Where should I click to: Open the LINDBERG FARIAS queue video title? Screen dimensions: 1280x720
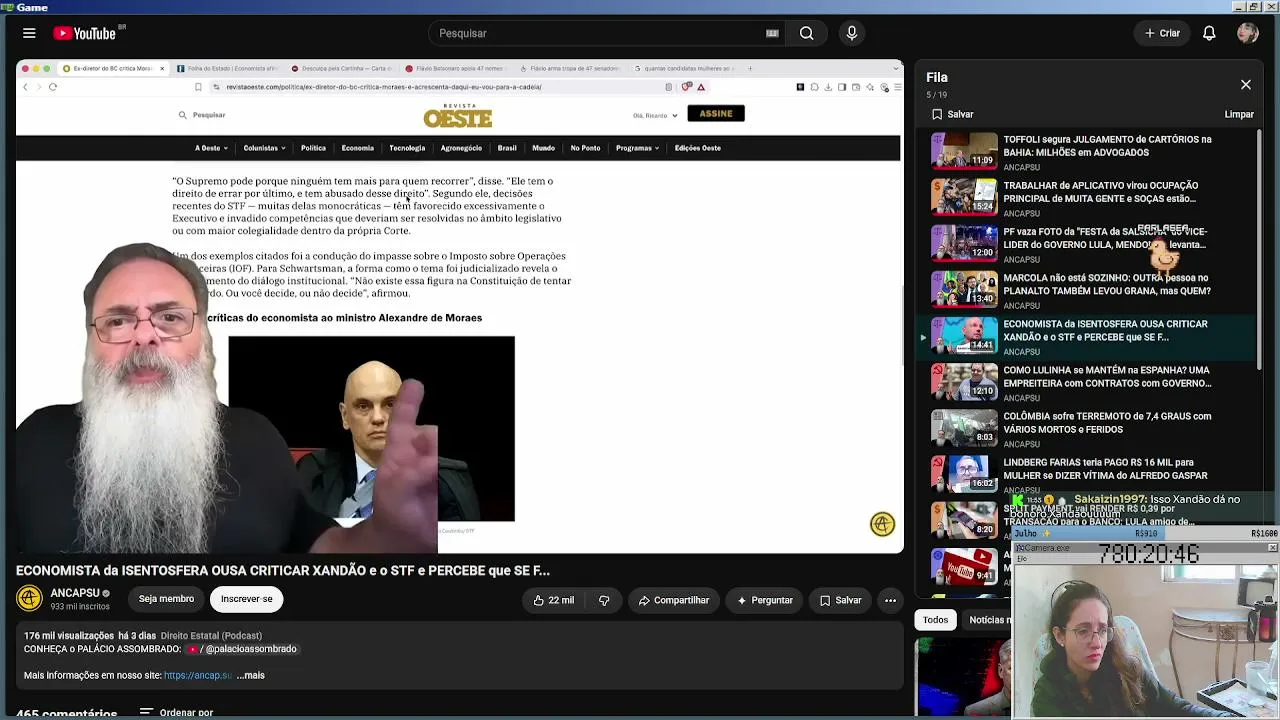click(x=1105, y=468)
